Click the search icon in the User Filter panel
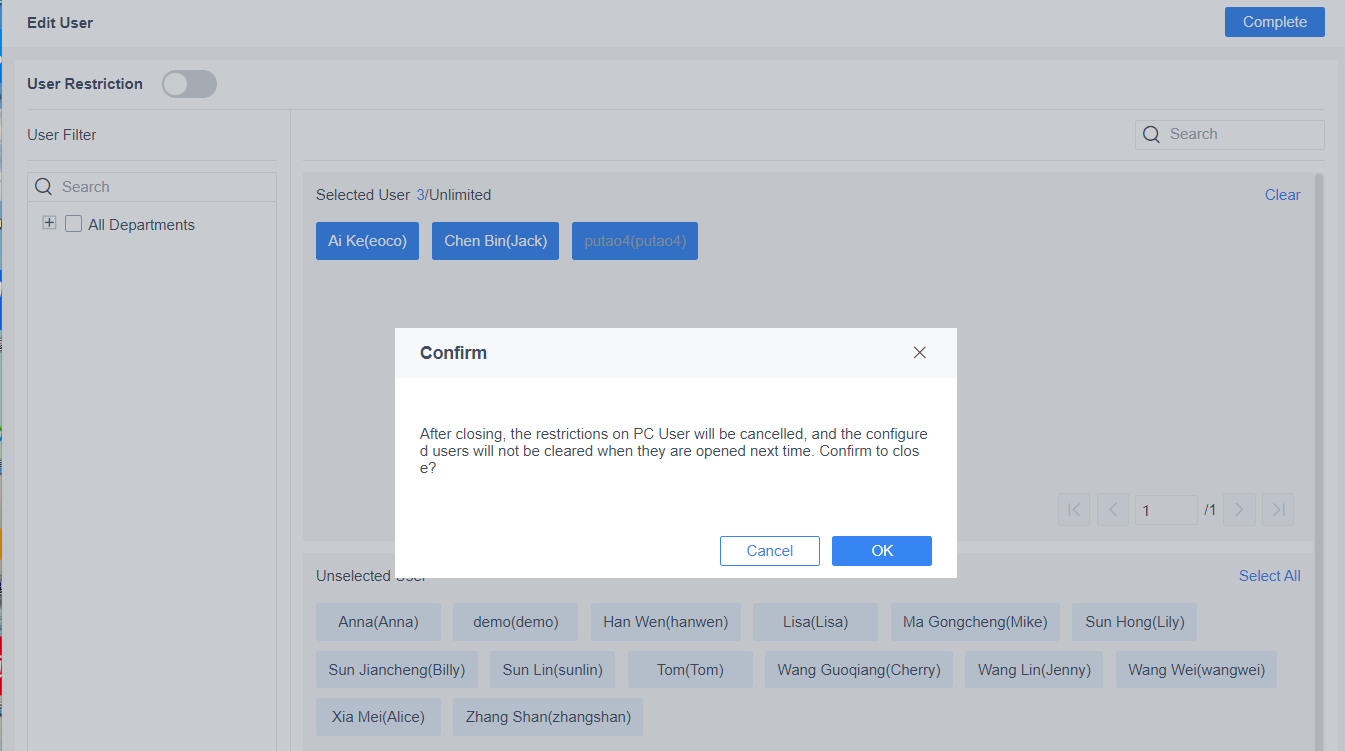 pyautogui.click(x=43, y=187)
